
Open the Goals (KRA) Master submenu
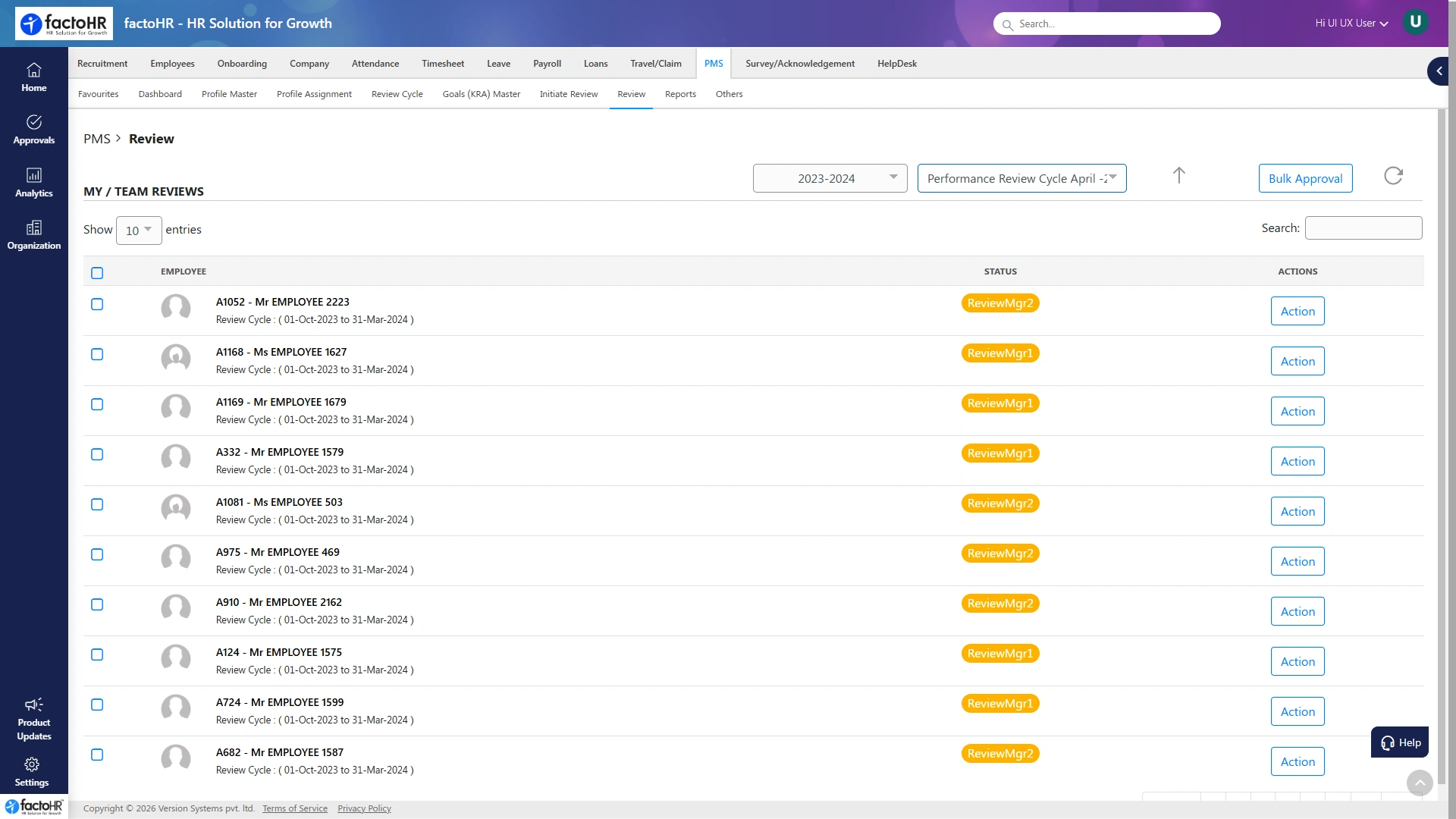(x=482, y=94)
